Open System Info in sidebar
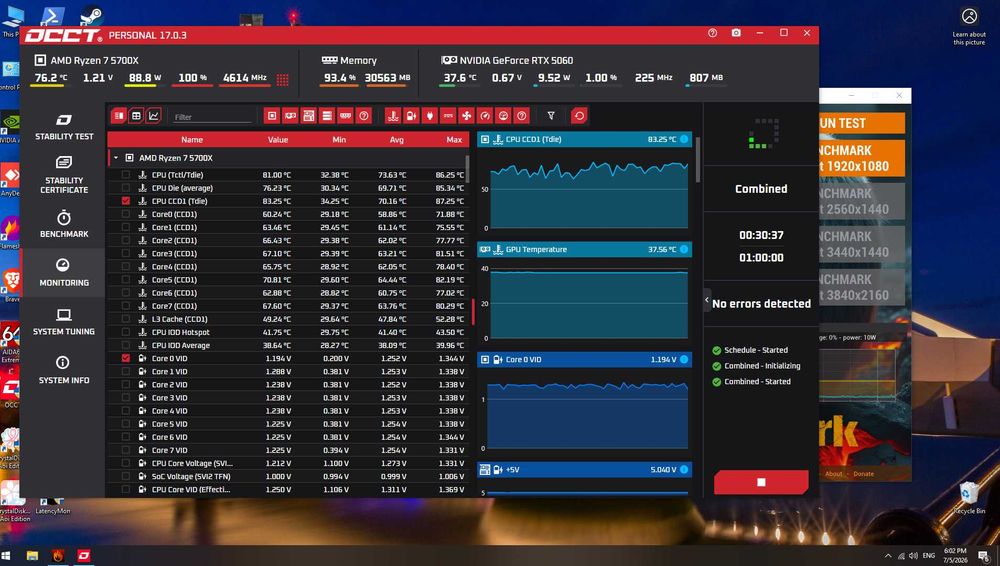Screen dimensions: 1000x566 click(64, 370)
